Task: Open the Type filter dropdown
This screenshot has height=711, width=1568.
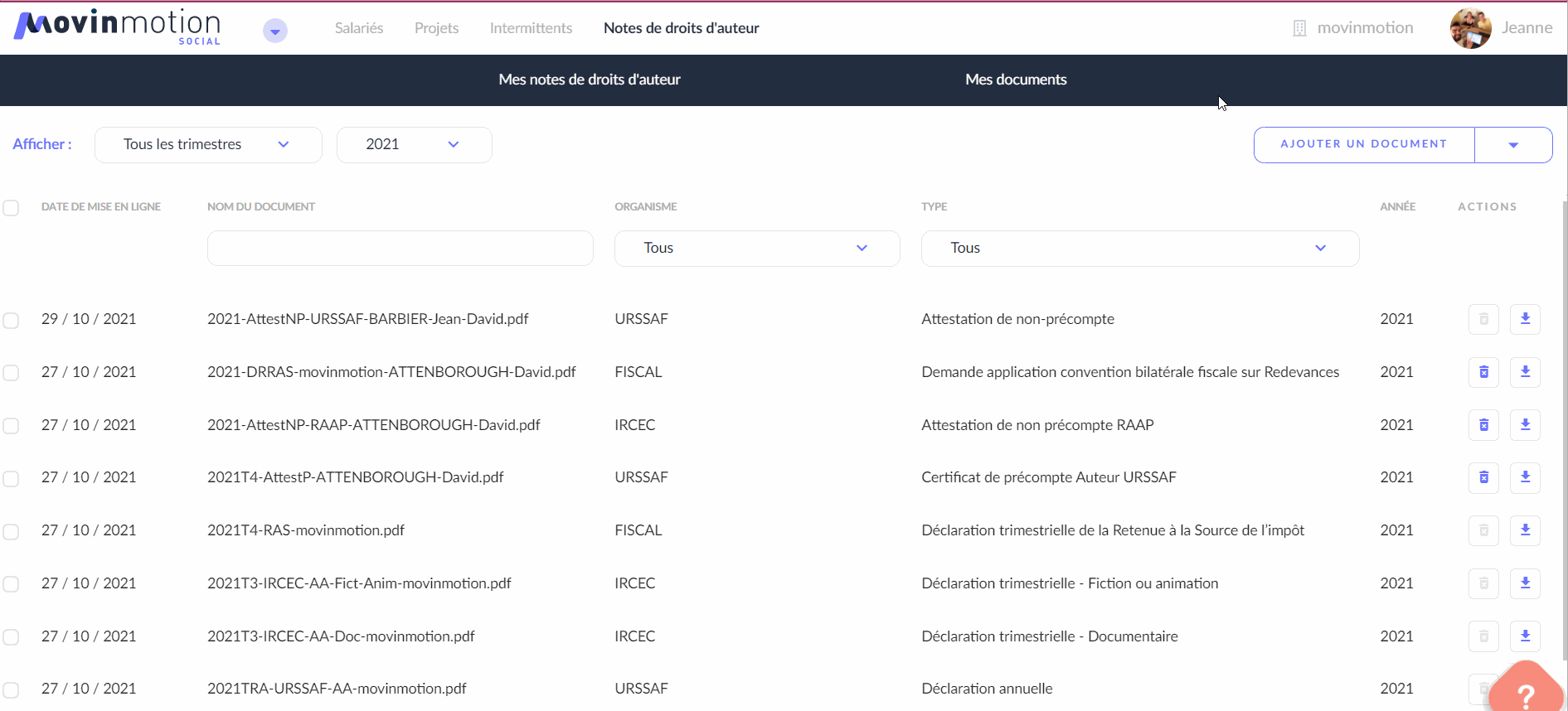Action: [1140, 249]
